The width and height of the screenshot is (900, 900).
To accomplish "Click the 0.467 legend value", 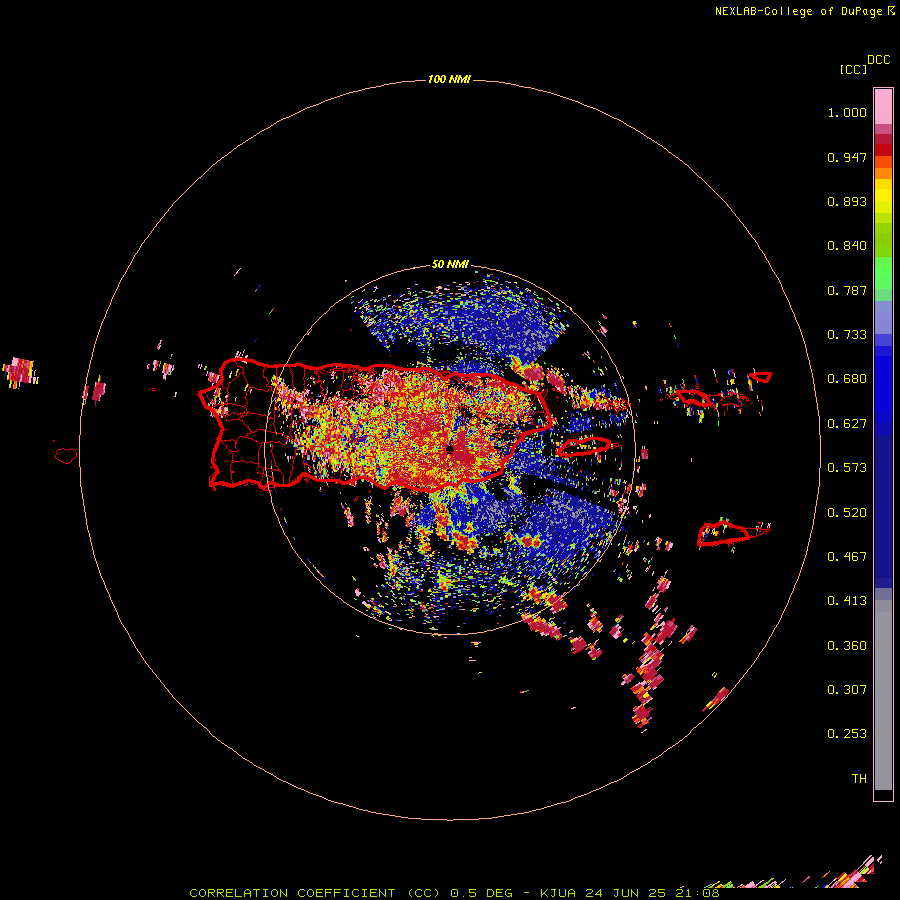I will [x=847, y=557].
